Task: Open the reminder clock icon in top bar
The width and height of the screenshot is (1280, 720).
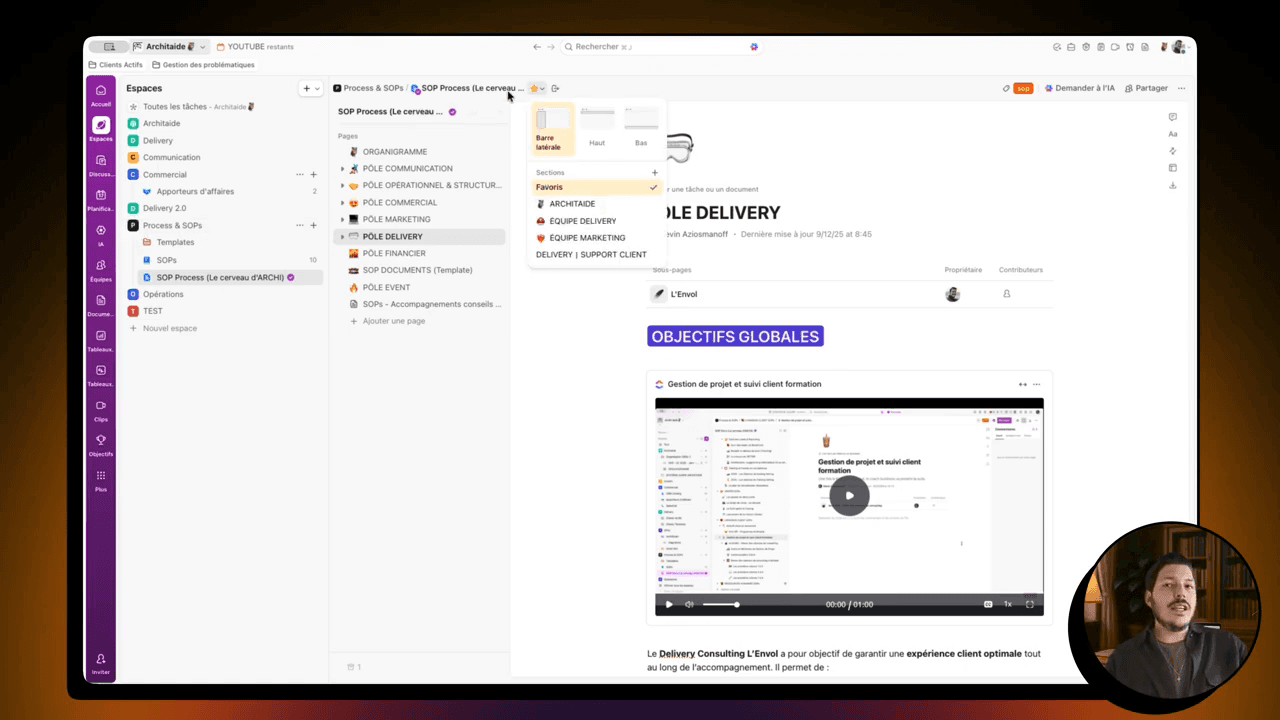Action: coord(1129,47)
